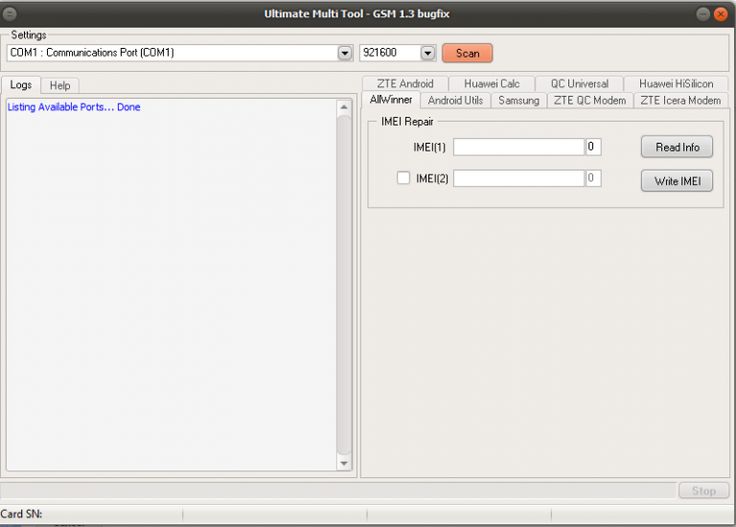Switch to the ZTE QC Modem tab
The height and width of the screenshot is (527, 736).
tap(590, 100)
